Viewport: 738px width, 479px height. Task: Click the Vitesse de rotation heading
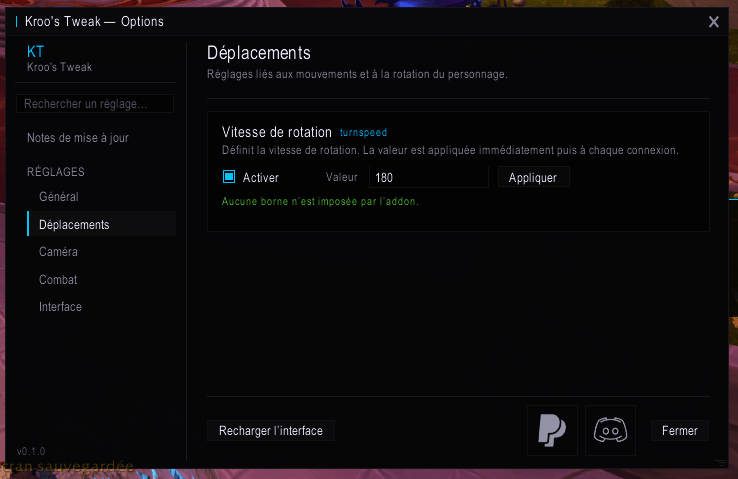point(277,132)
